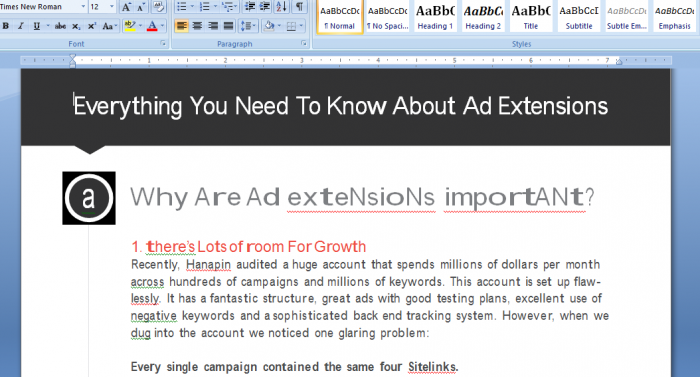This screenshot has width=700, height=377.
Task: Apply the Subtitle style
Action: [x=579, y=17]
